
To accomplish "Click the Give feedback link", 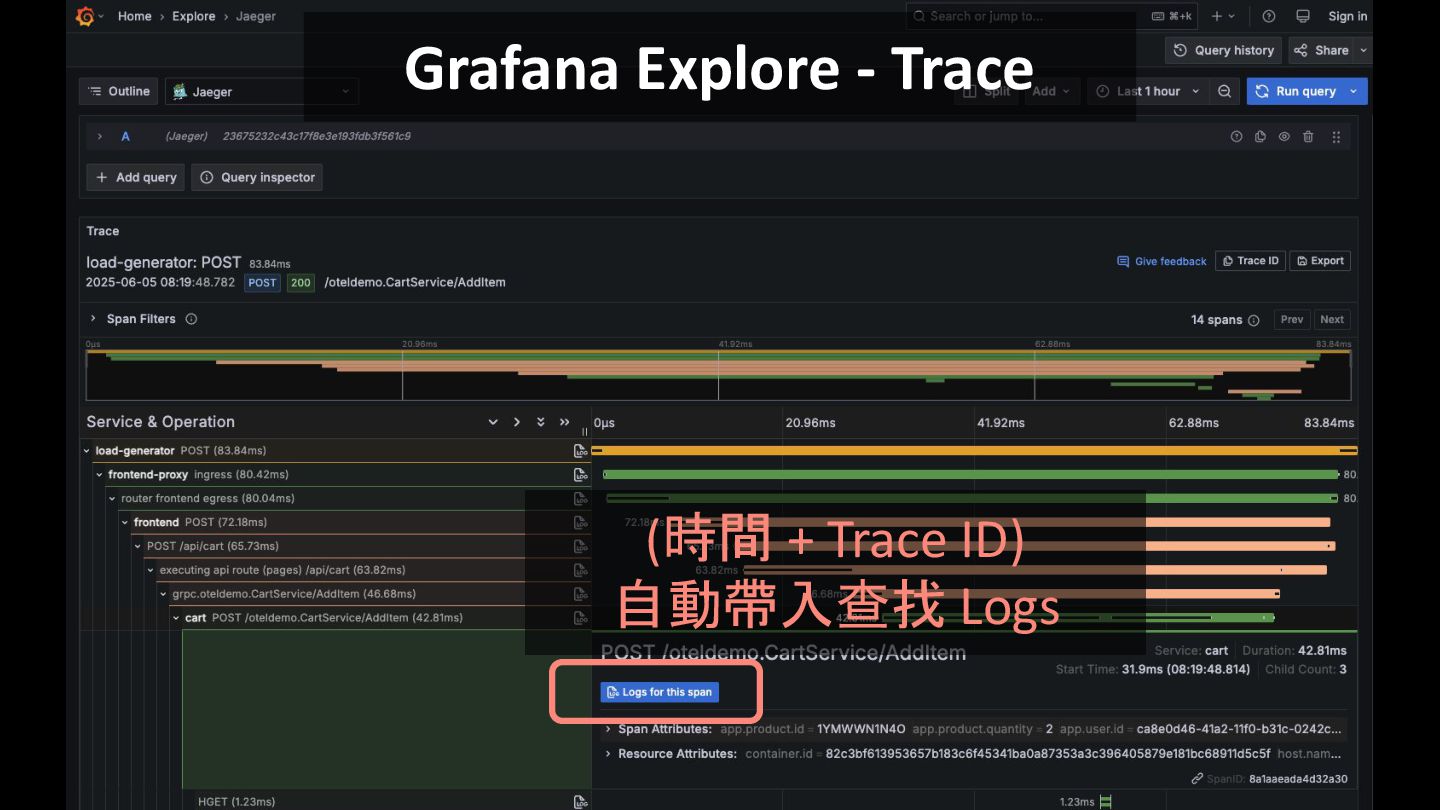I will (1162, 261).
